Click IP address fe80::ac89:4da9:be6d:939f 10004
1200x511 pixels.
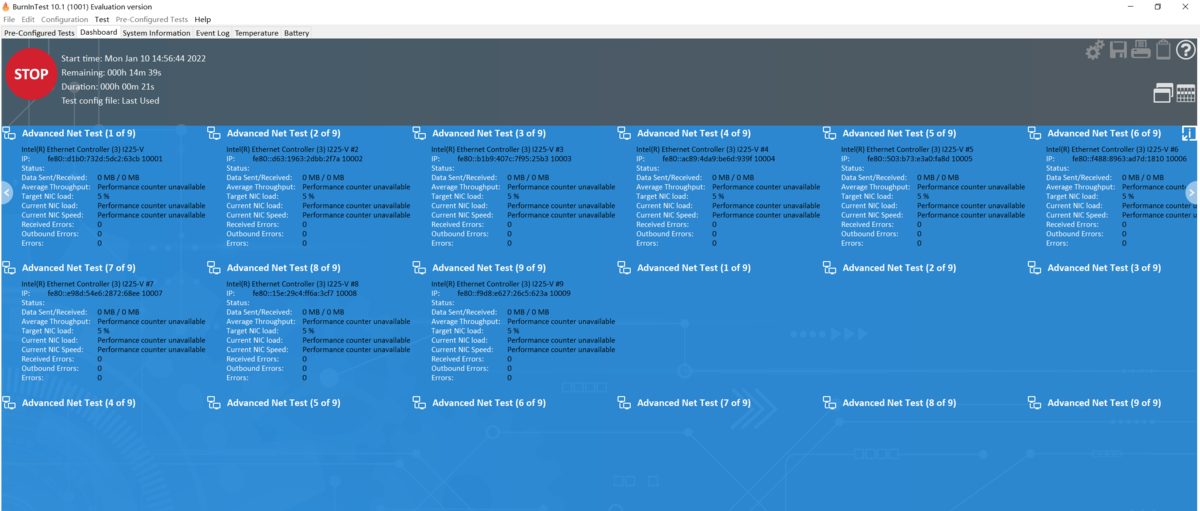tap(718, 158)
